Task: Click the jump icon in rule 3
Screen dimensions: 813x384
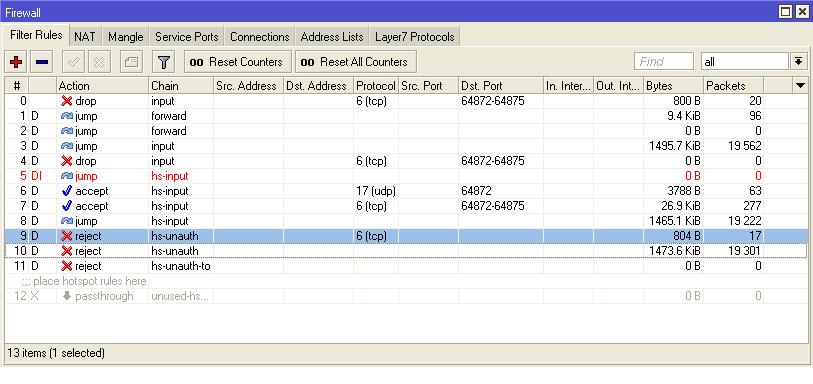Action: (66, 146)
